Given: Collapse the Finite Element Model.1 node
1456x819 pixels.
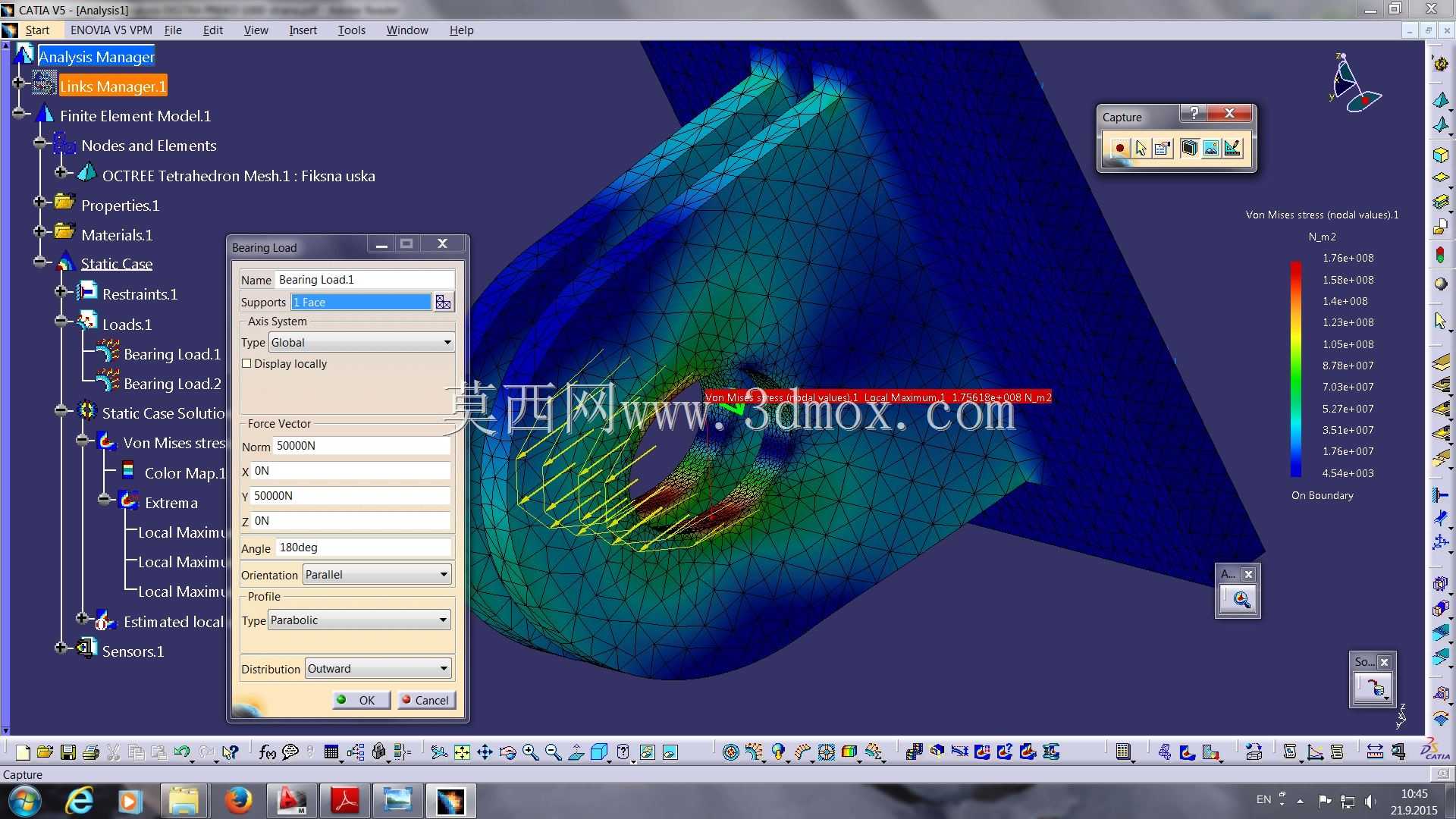Looking at the screenshot, I should point(19,113).
